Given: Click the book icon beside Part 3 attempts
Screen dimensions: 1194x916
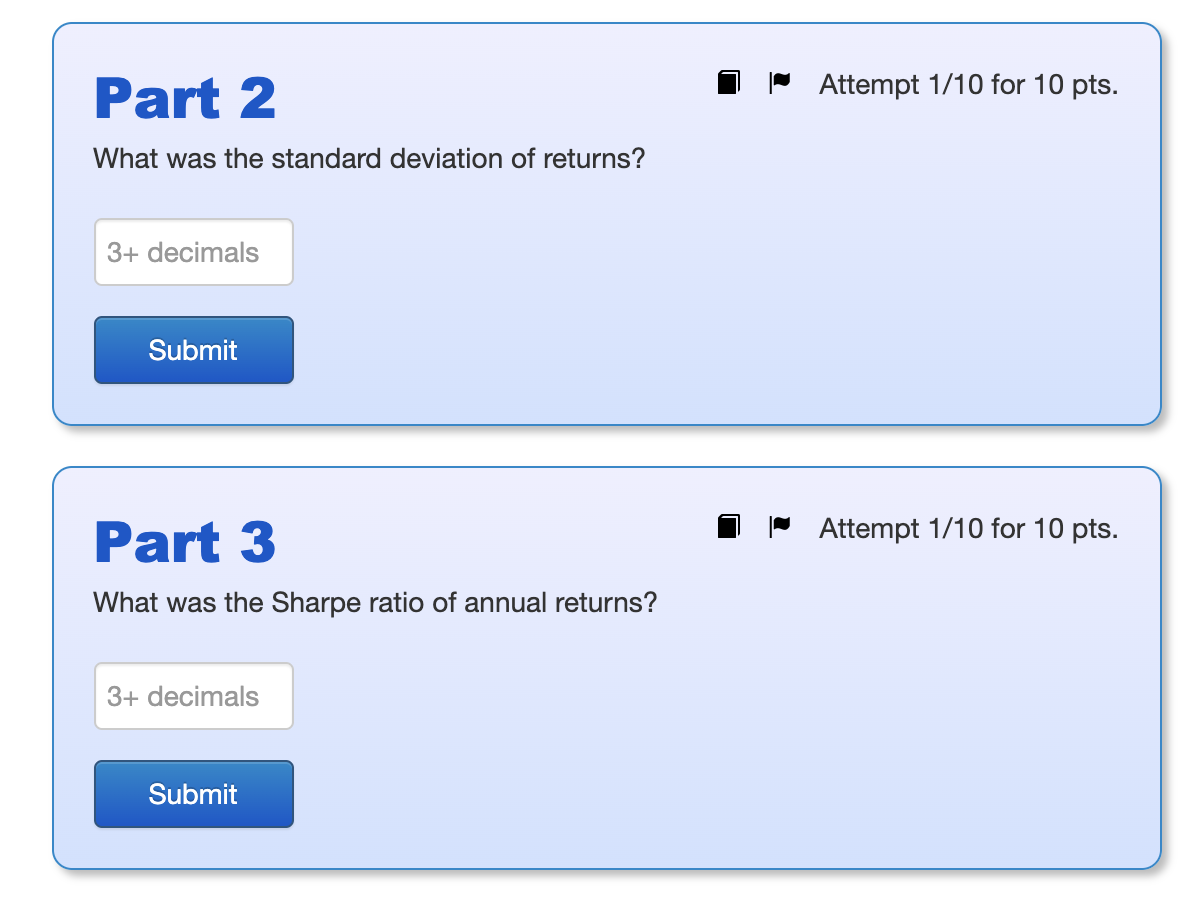Looking at the screenshot, I should (728, 527).
